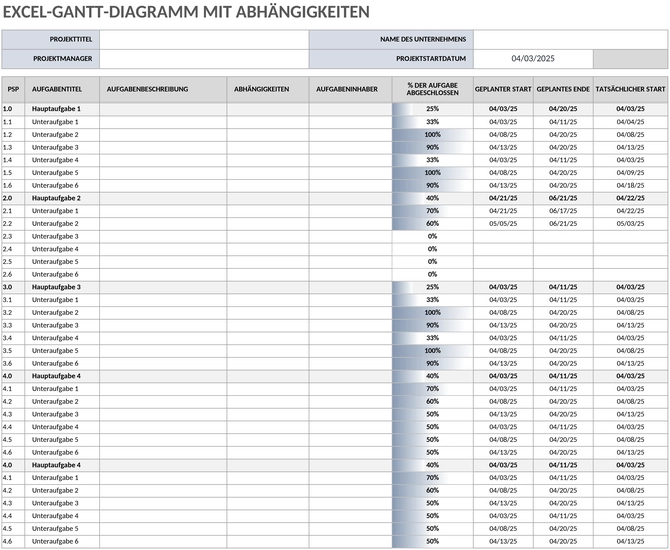This screenshot has width=670, height=550.
Task: Click the actual start date 05/03/25
Action: pyautogui.click(x=631, y=224)
